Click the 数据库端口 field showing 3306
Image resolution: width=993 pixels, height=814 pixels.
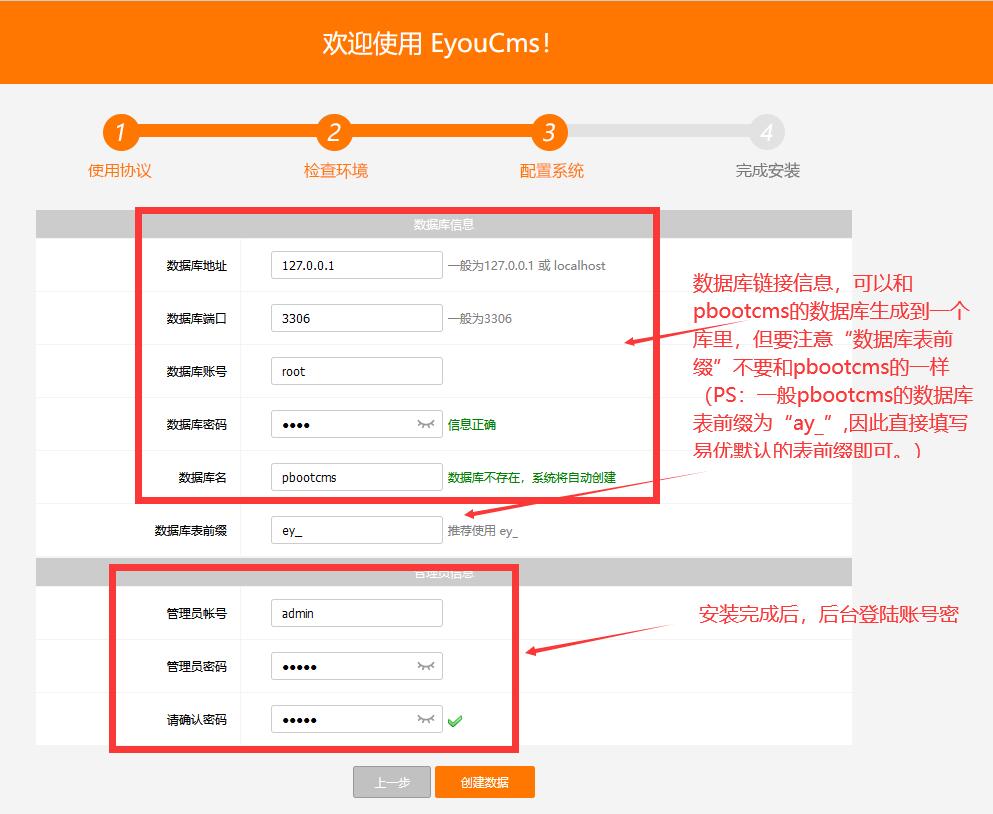(x=357, y=318)
